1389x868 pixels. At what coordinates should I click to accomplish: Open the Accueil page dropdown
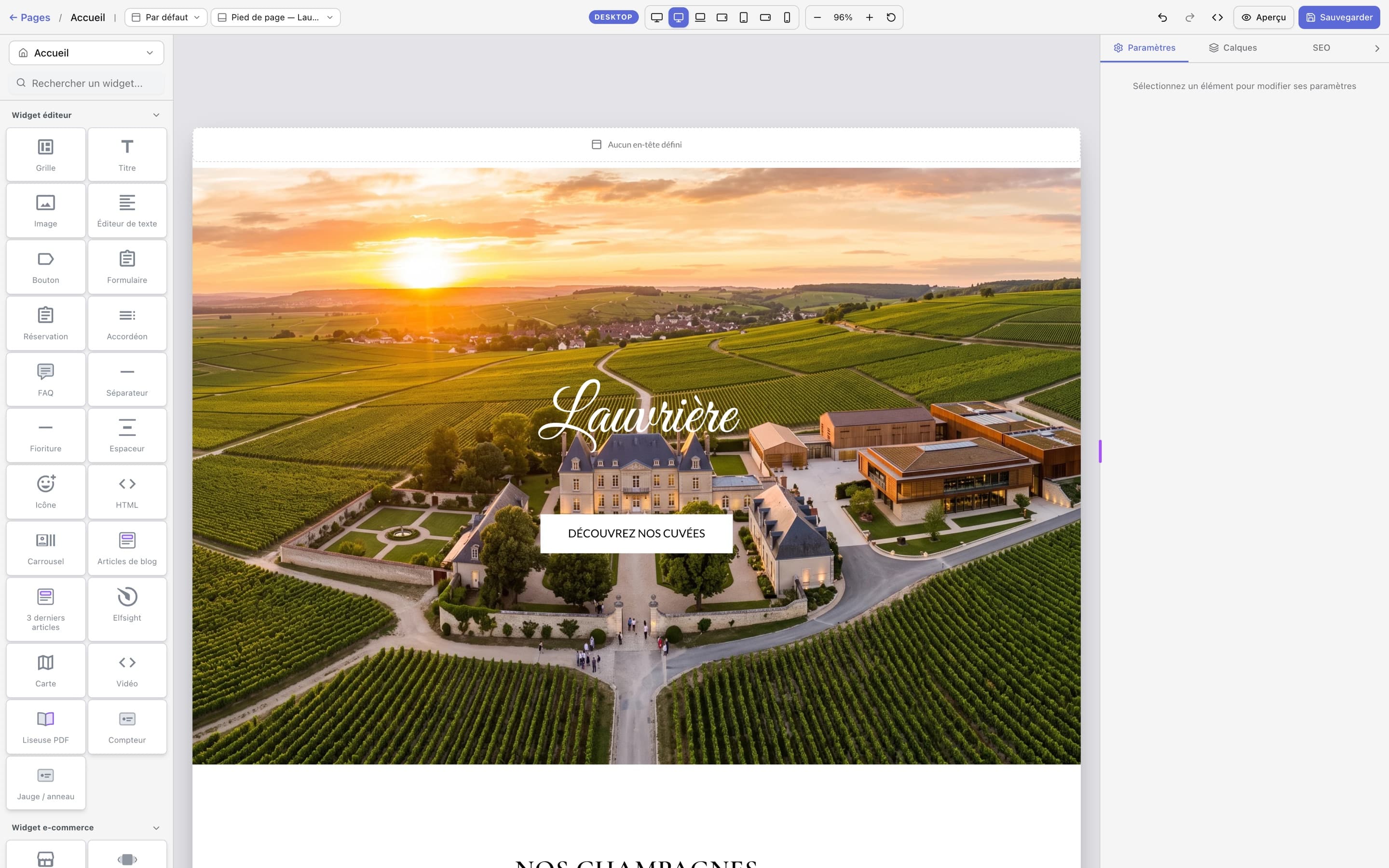click(x=86, y=53)
